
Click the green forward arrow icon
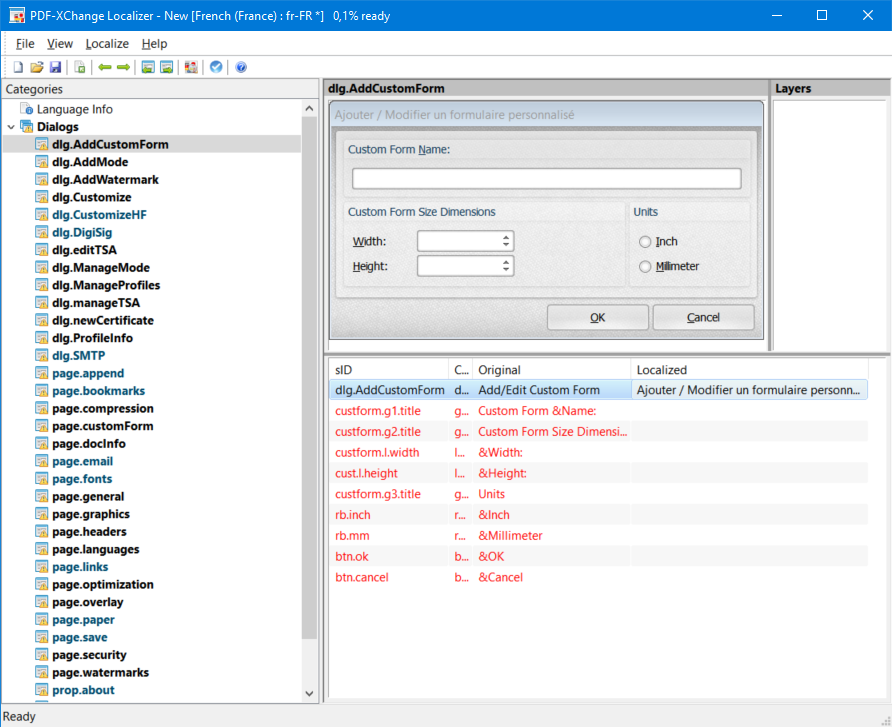(x=122, y=67)
